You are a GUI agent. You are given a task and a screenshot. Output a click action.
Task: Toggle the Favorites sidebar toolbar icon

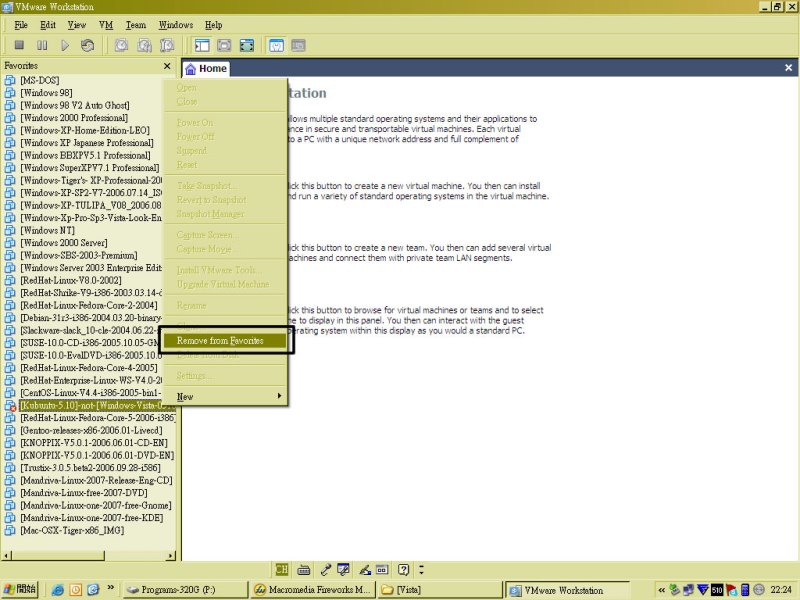click(x=202, y=45)
